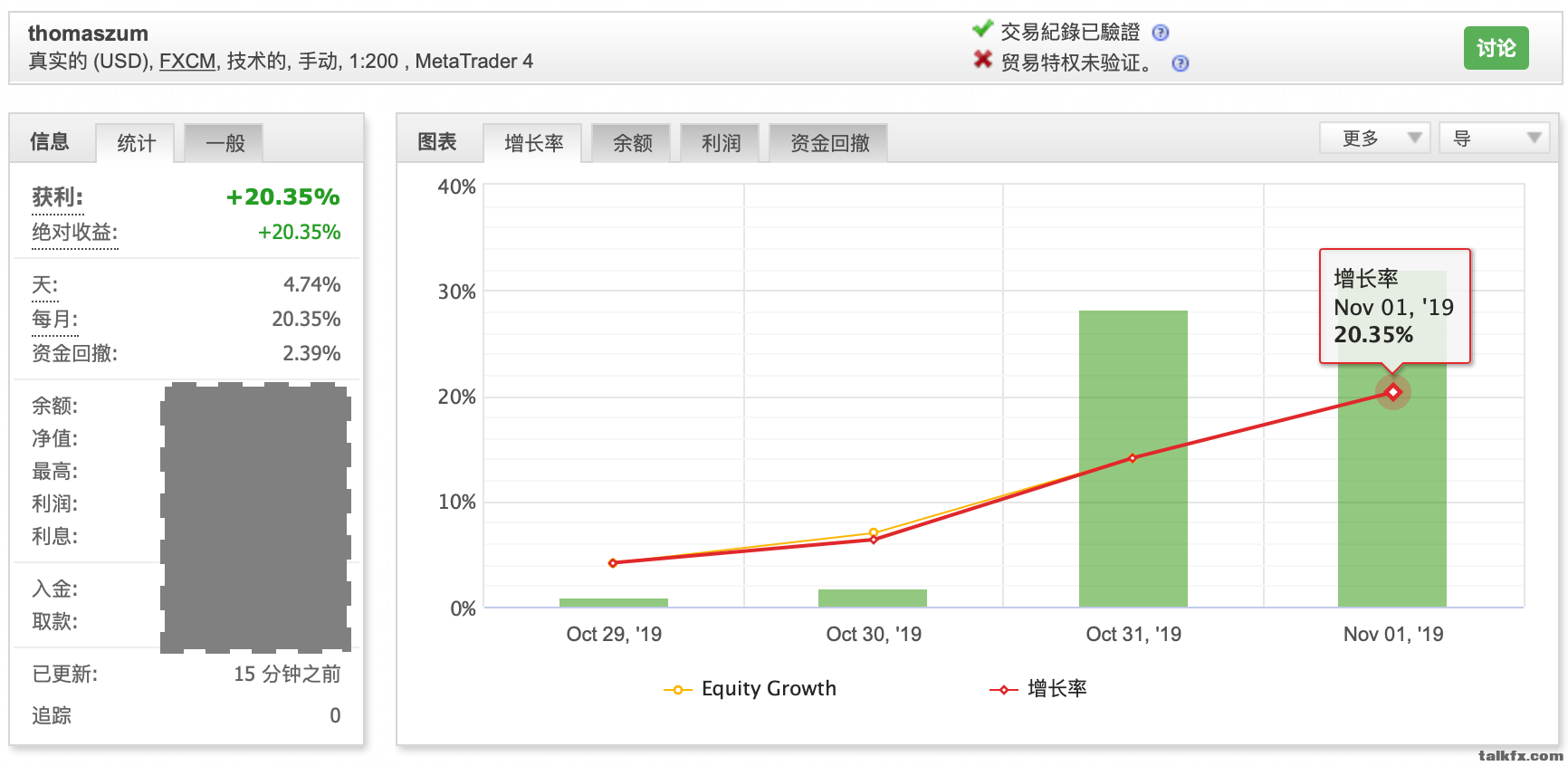The image size is (1568, 766).
Task: Select the 资金回撤 chart tab
Action: [x=829, y=143]
